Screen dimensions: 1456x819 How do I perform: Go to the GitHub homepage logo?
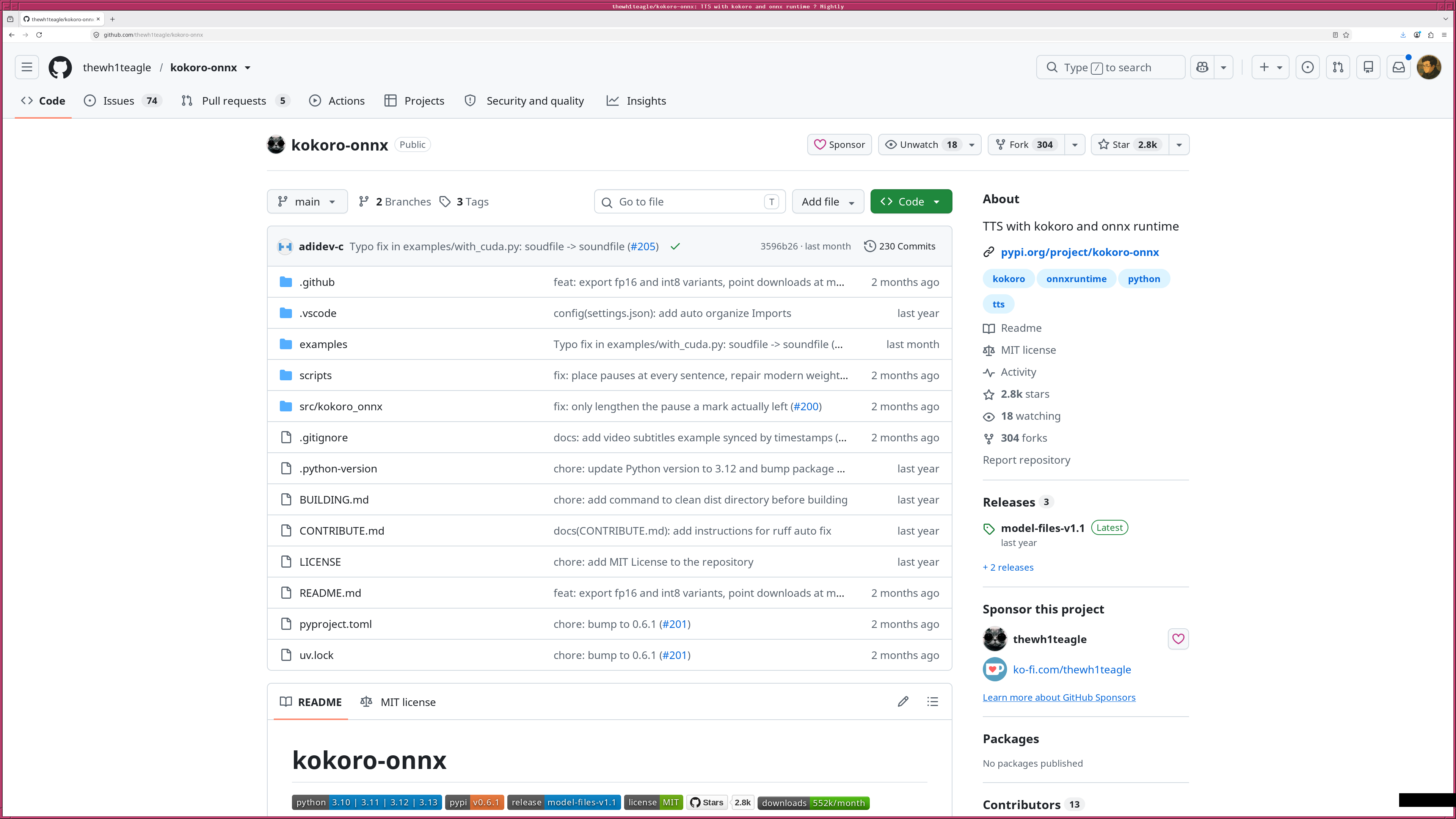[60, 67]
